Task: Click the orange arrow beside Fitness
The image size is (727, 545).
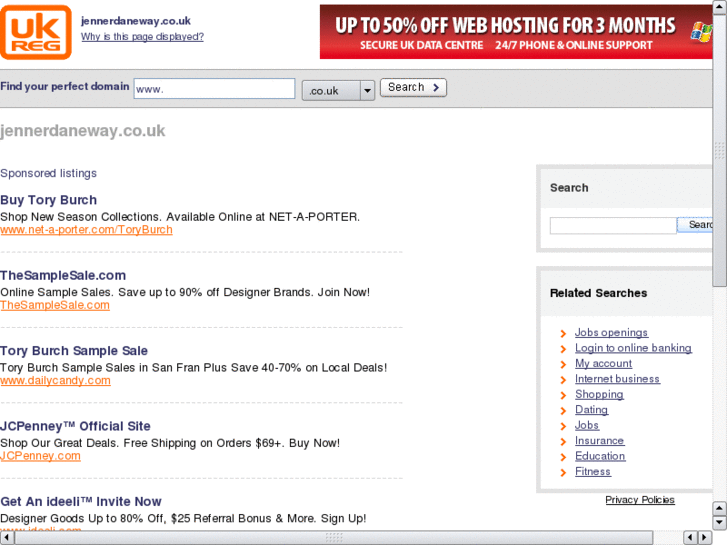Action: (x=563, y=473)
